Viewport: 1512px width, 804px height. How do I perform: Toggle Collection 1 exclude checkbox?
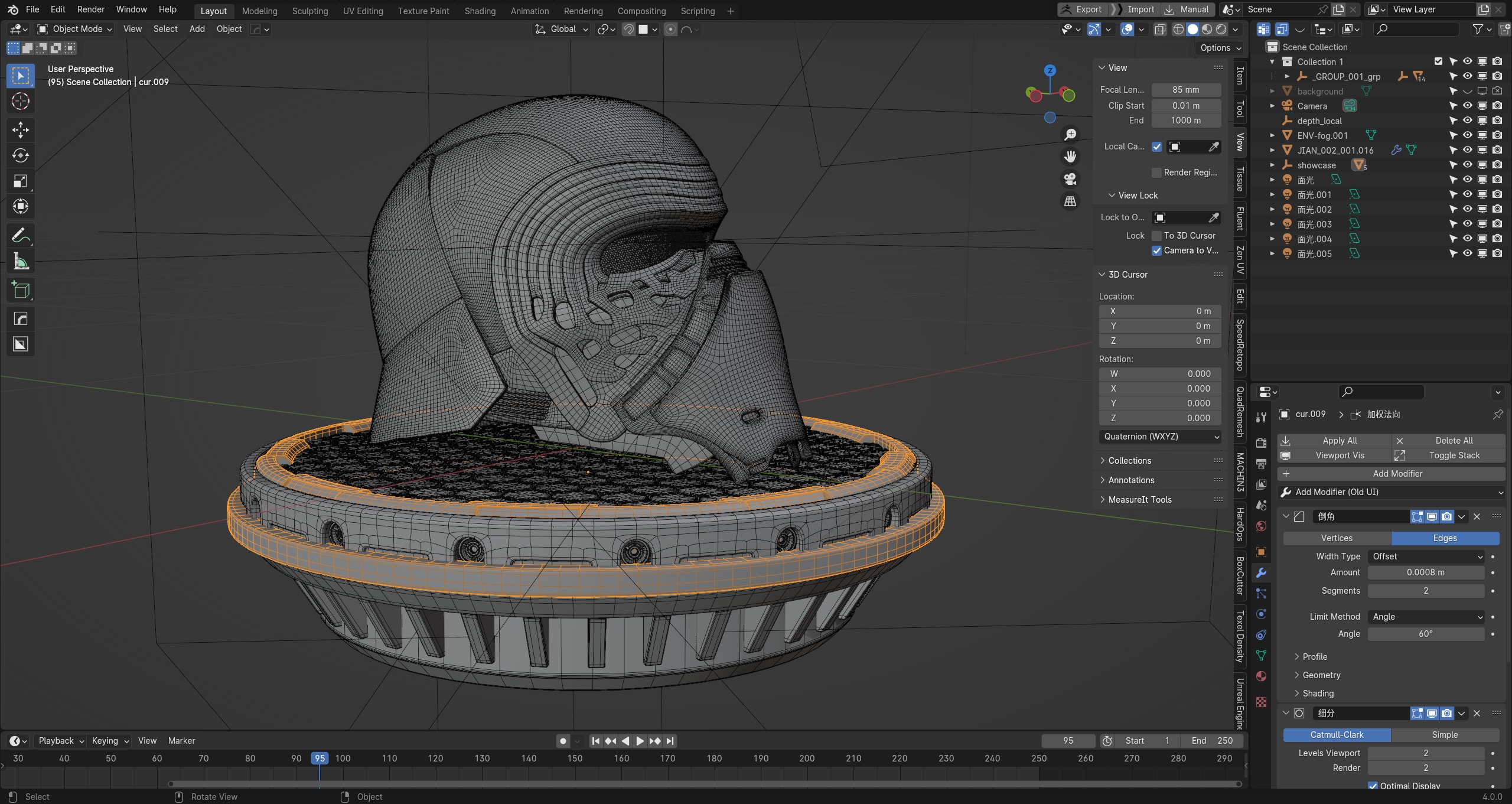[1438, 61]
